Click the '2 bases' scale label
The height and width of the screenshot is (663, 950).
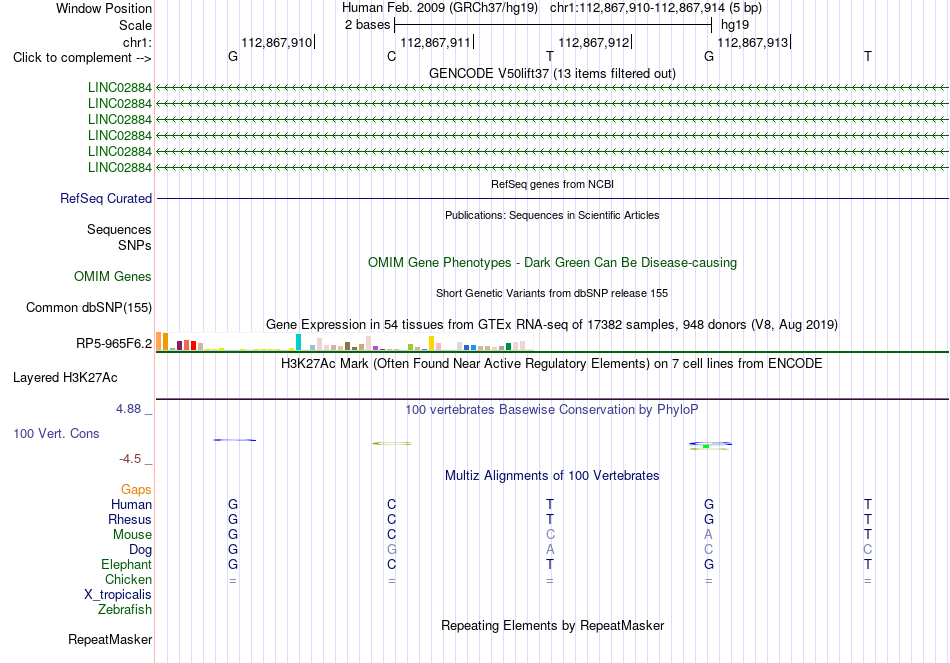(368, 25)
